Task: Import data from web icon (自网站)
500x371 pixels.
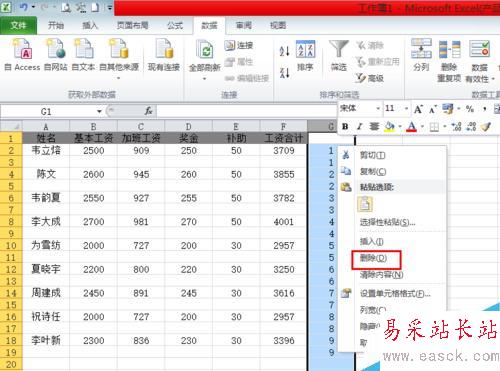Action: pos(56,54)
